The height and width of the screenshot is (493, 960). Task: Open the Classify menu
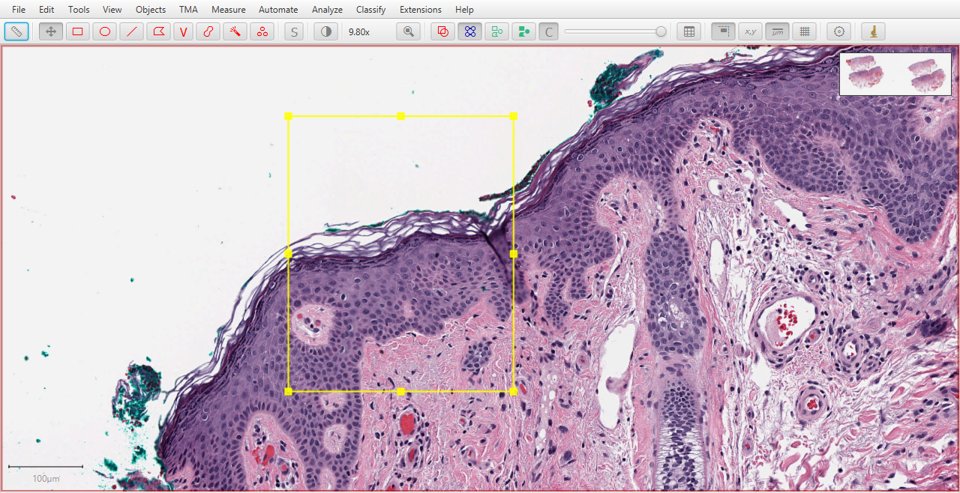(x=371, y=10)
